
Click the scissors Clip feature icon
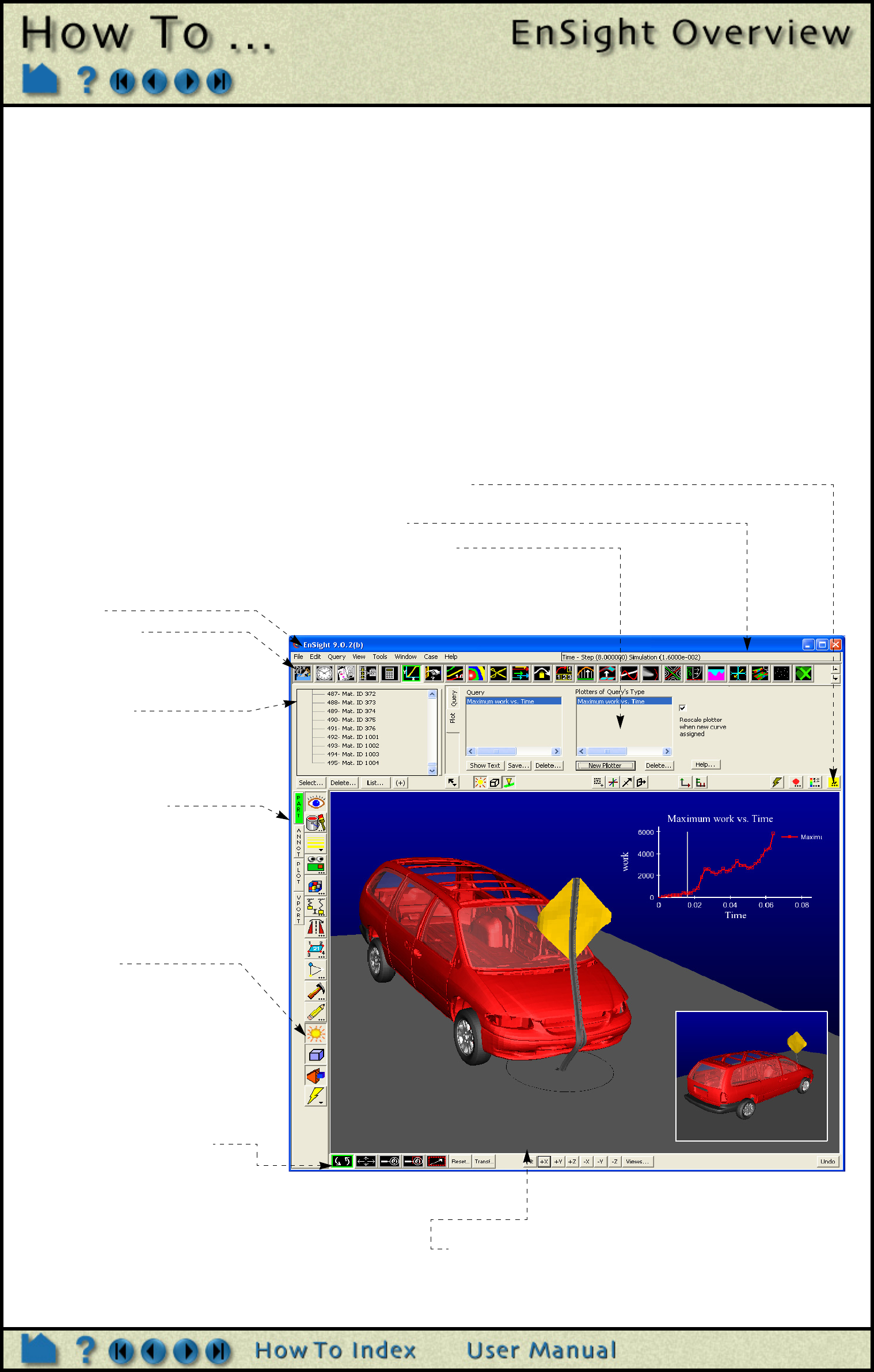(499, 673)
